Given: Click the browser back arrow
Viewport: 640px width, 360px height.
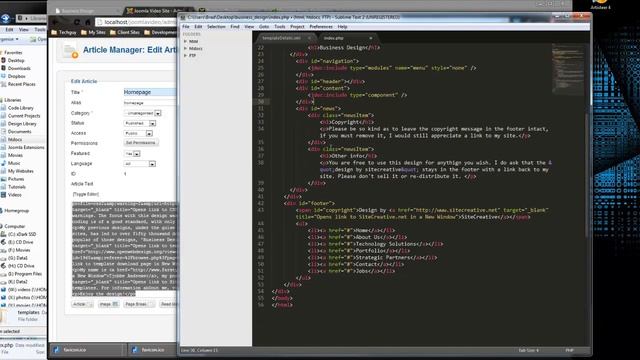Looking at the screenshot, I should (x=56, y=22).
